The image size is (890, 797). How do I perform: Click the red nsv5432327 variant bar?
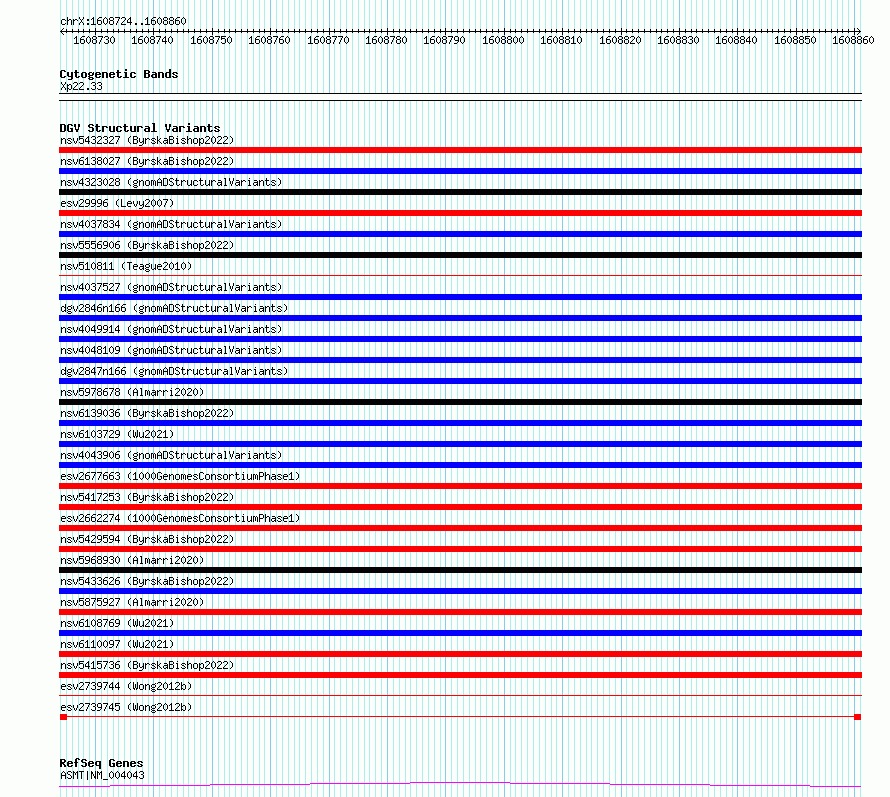460,150
